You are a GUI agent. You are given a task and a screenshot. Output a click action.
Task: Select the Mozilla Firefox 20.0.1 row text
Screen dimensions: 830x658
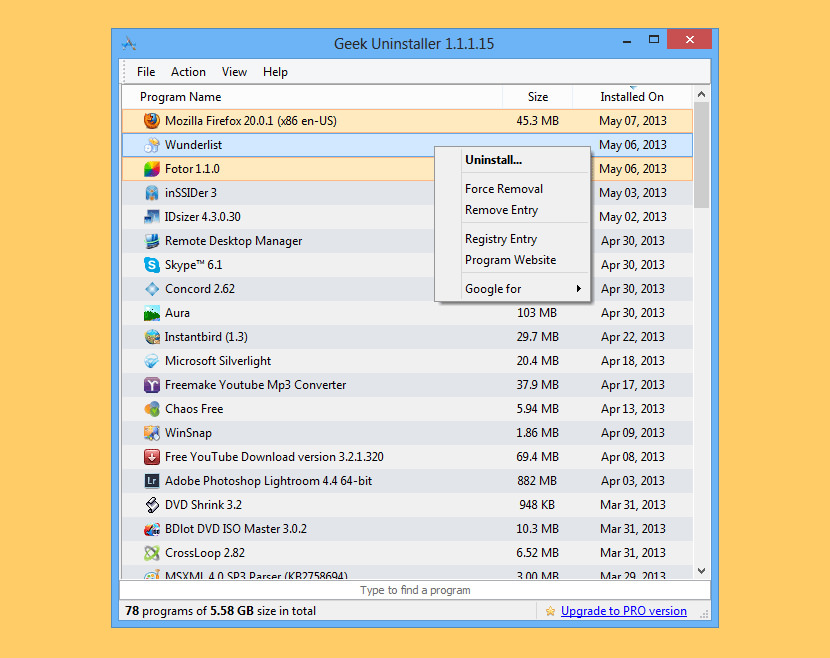click(250, 121)
